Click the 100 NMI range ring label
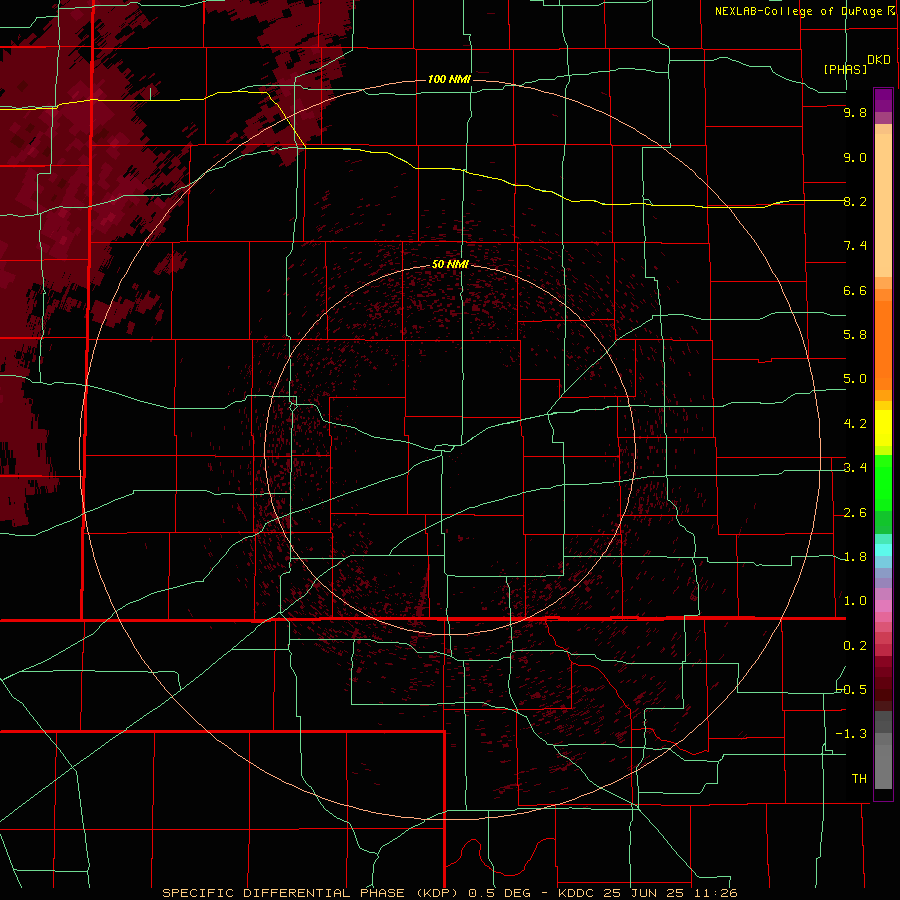Screen dimensions: 900x900 pos(449,79)
